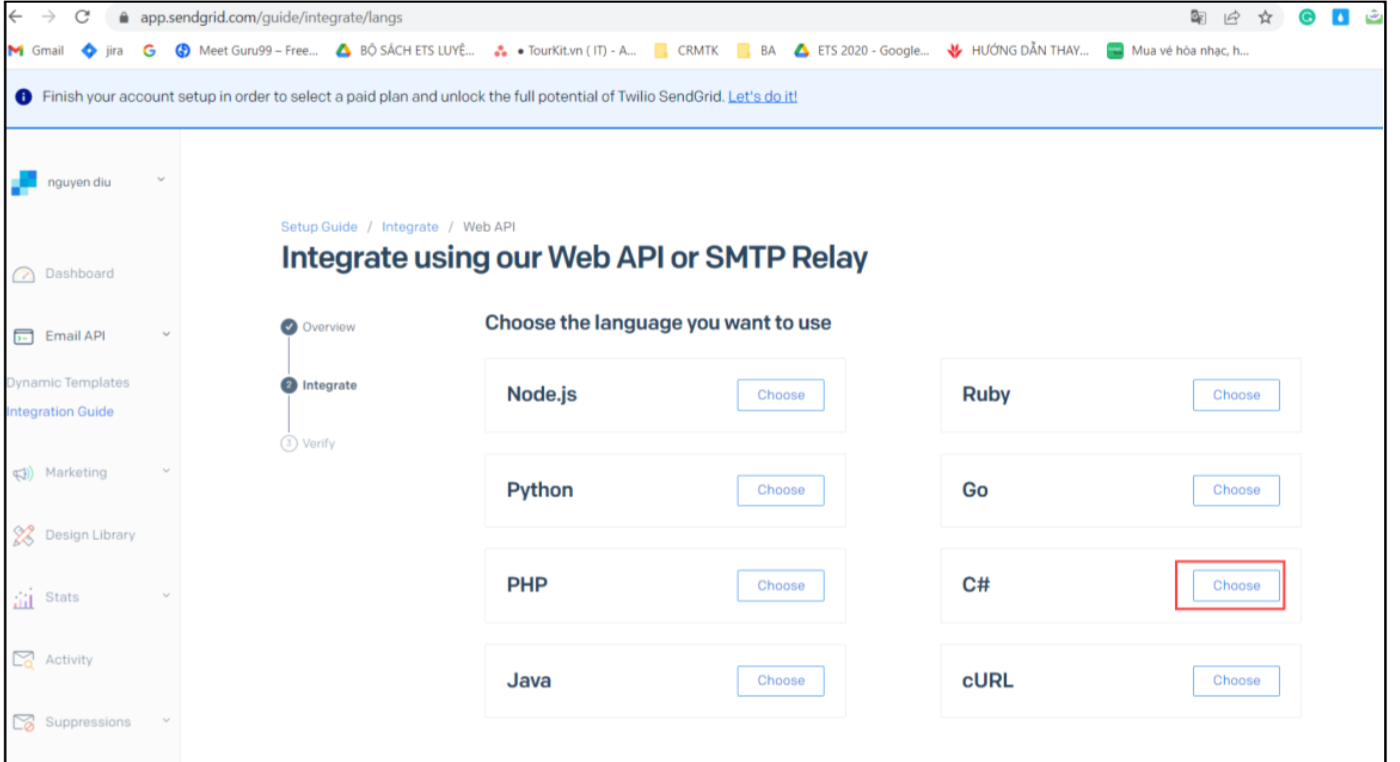Open Mua vé hòa nhạc bookmark

click(x=1178, y=51)
